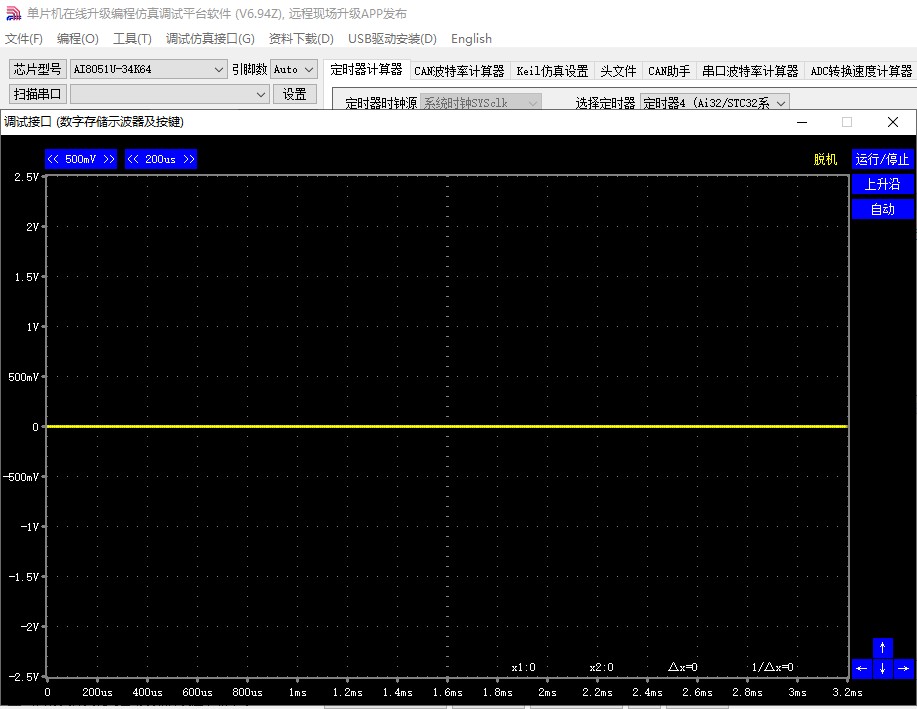Click the << arrows beside 500mV
917x709 pixels.
pyautogui.click(x=54, y=159)
